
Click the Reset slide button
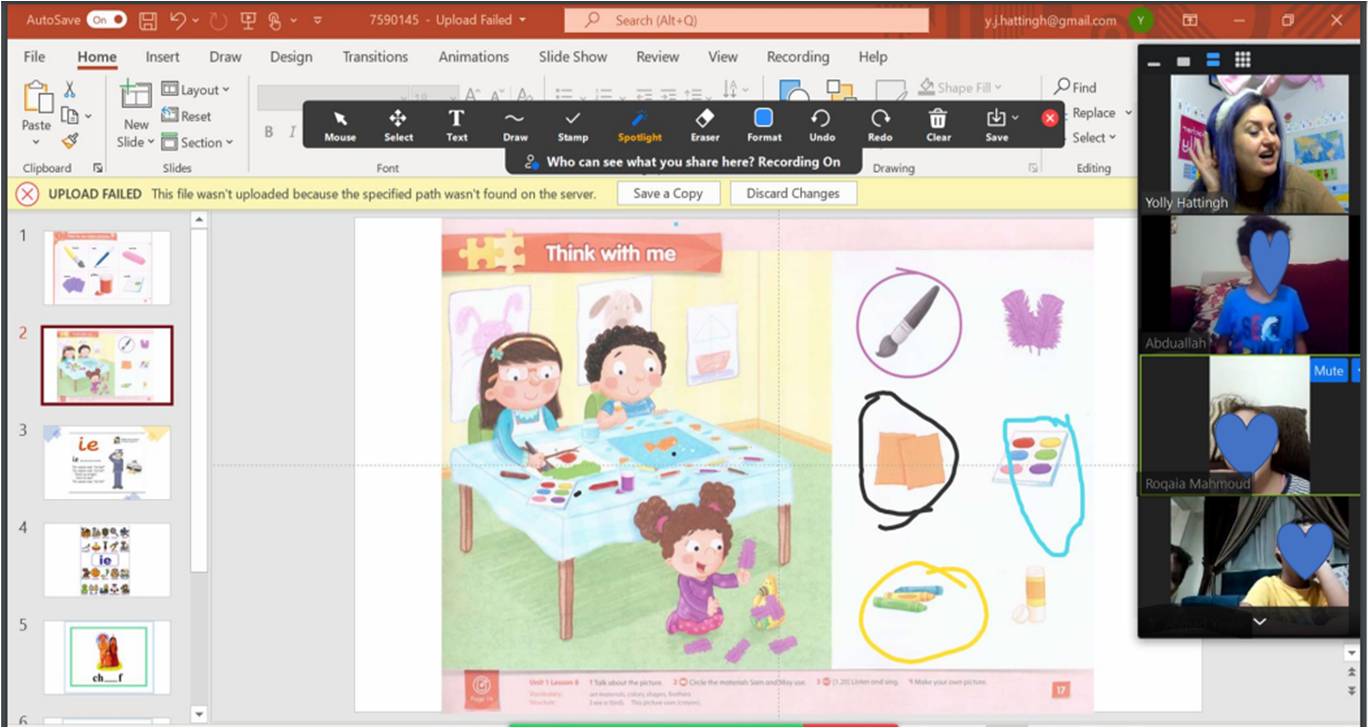186,116
